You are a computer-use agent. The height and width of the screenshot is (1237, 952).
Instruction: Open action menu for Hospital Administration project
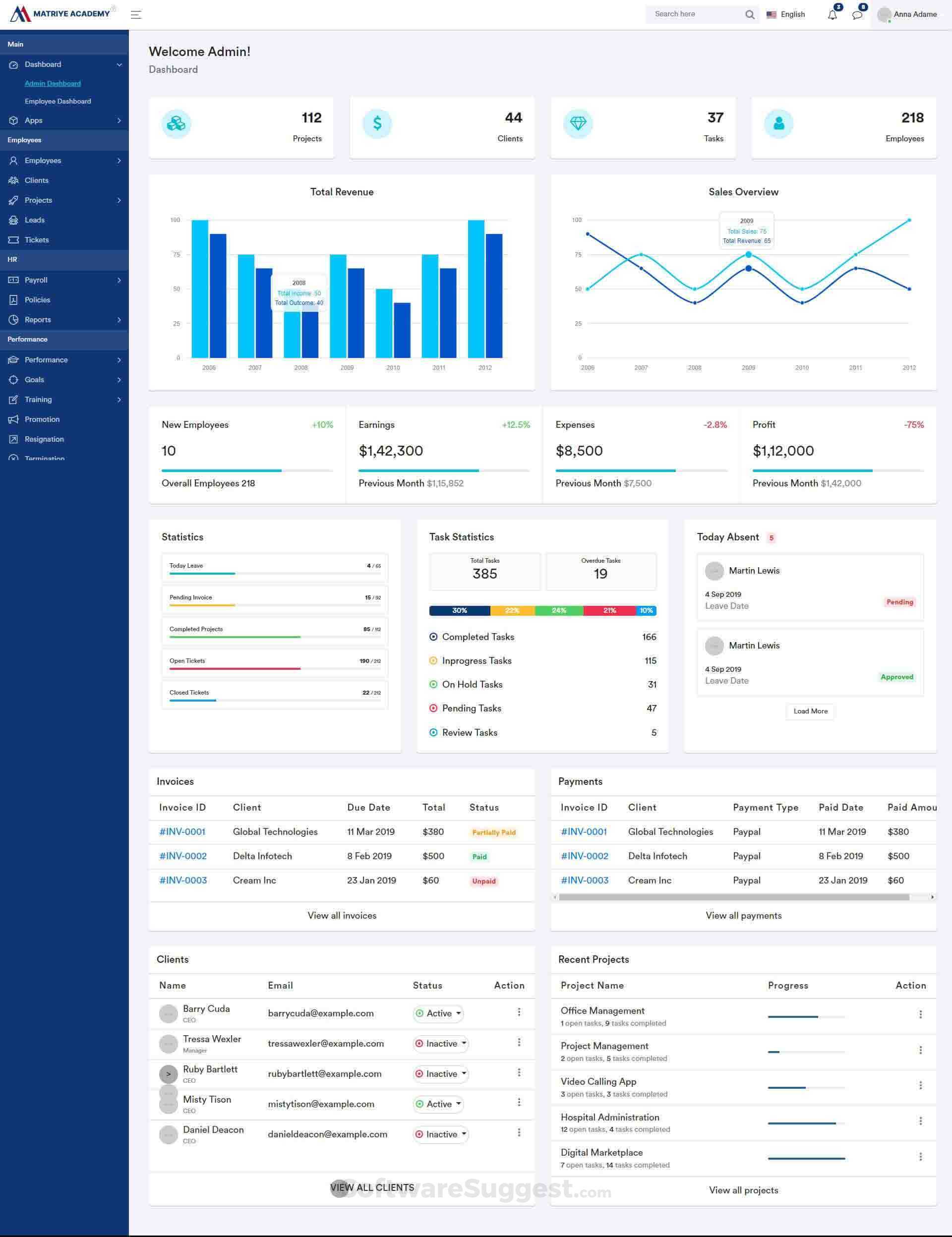[920, 1121]
